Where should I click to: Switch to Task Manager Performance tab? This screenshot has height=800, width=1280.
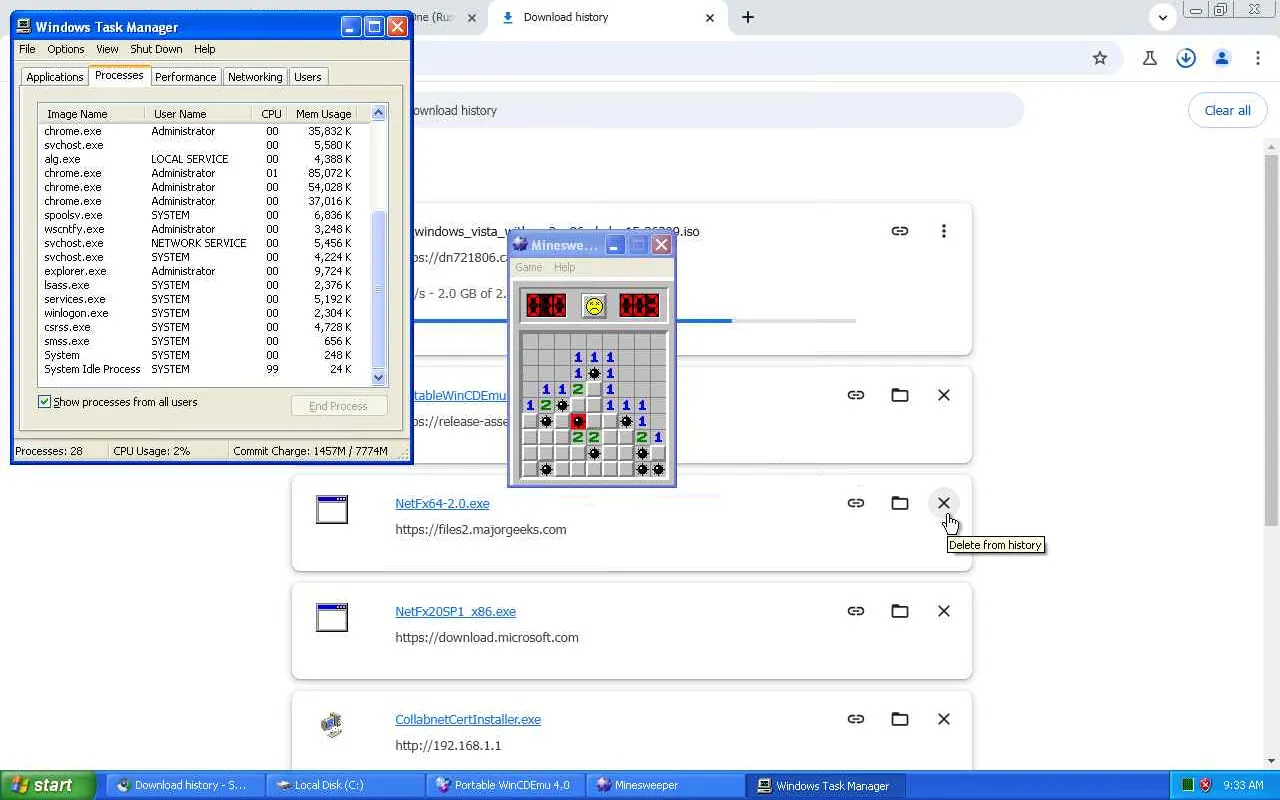185,77
